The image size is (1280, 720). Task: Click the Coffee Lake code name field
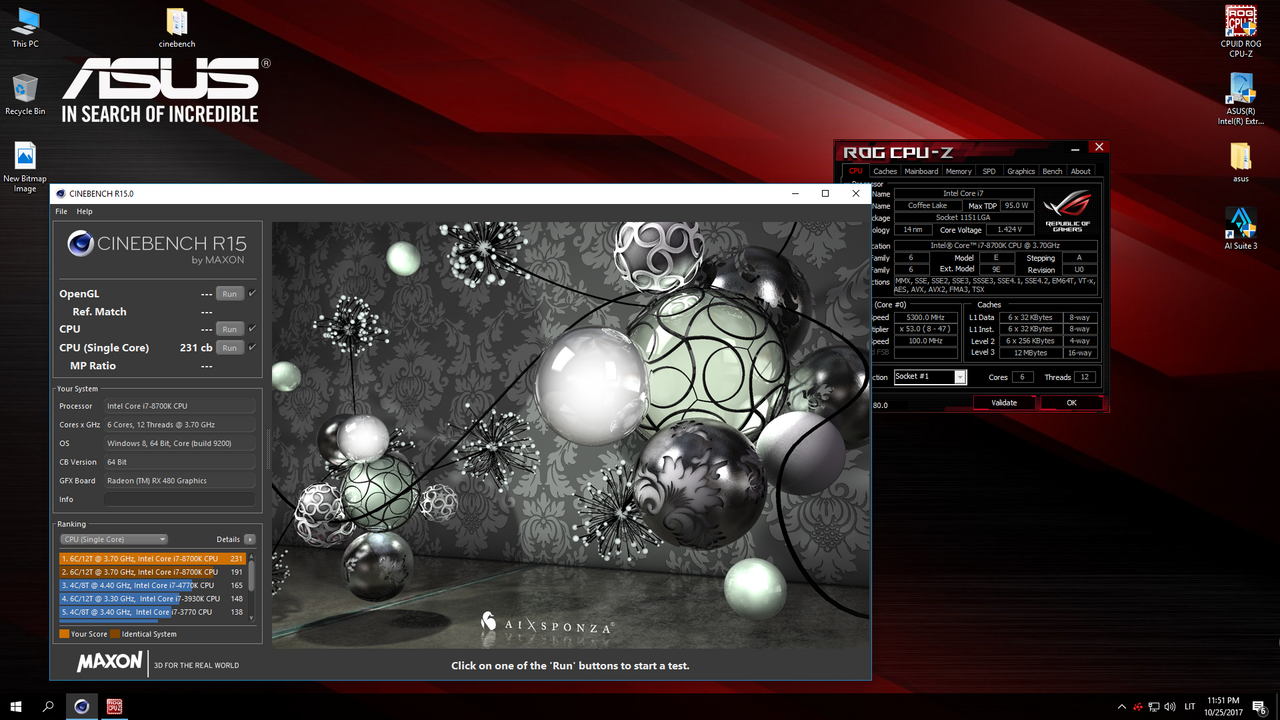click(x=927, y=205)
